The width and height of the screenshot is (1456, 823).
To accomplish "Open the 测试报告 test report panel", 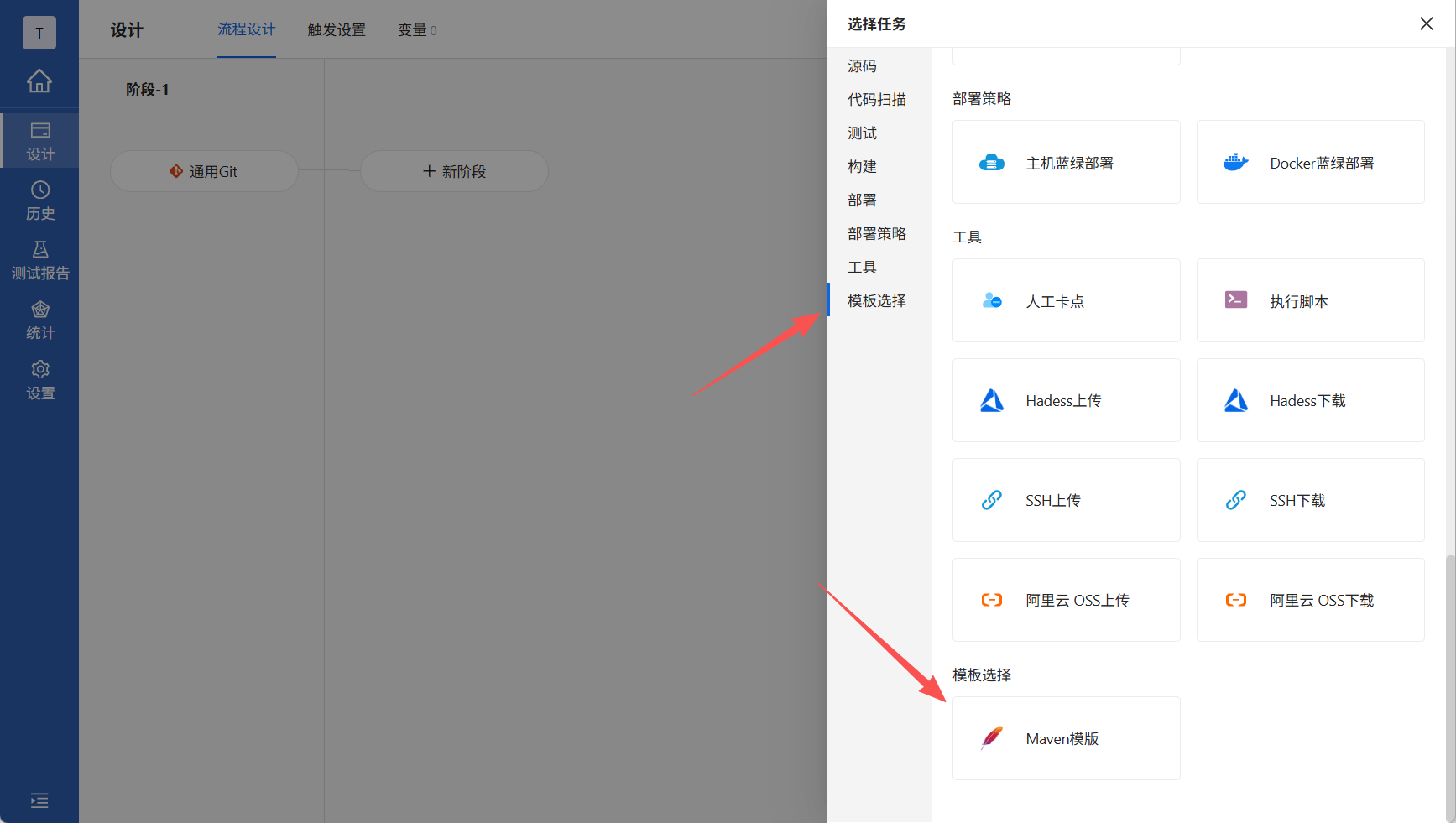I will point(39,259).
